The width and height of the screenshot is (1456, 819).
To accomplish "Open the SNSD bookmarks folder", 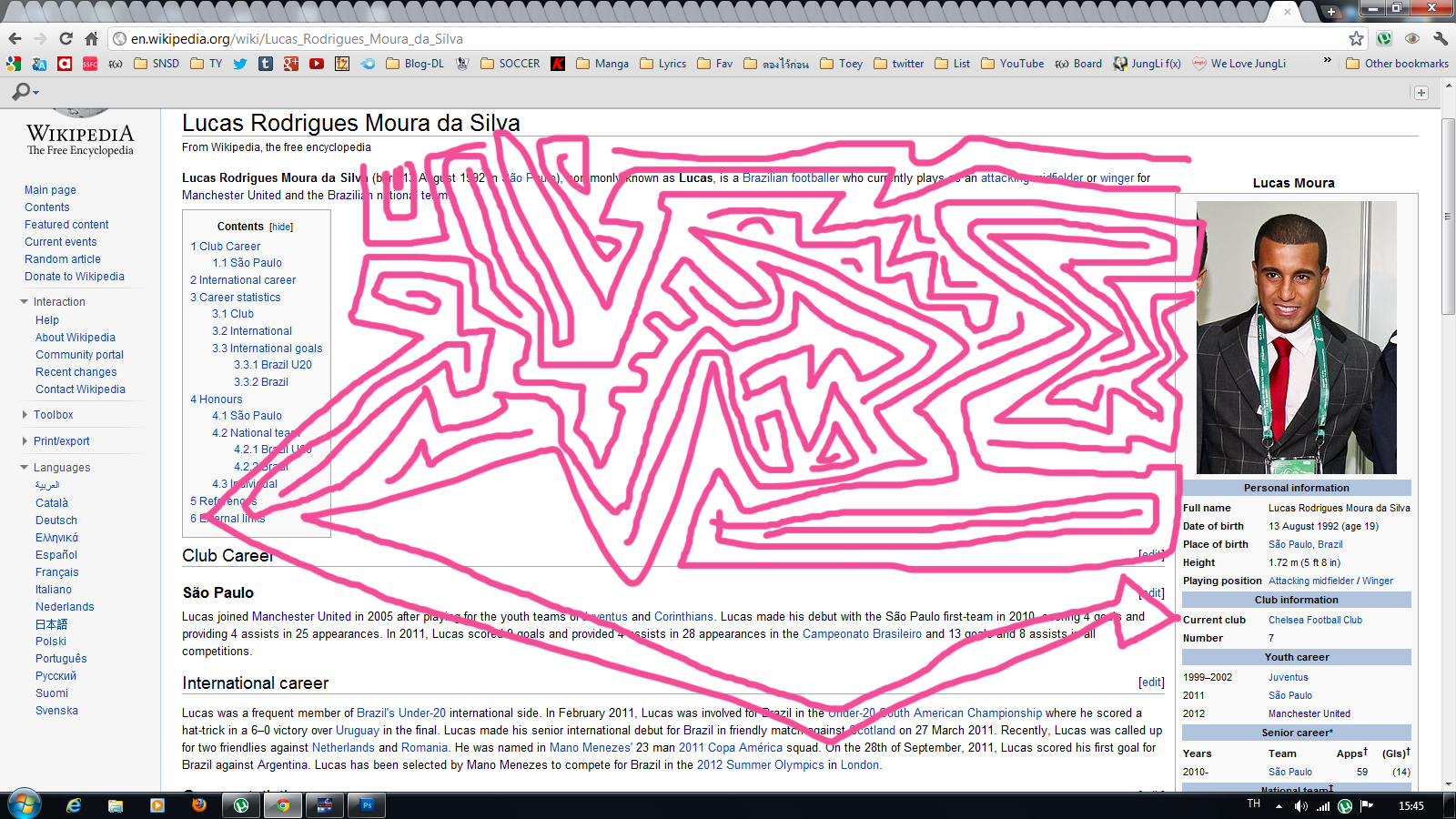I will 157,64.
